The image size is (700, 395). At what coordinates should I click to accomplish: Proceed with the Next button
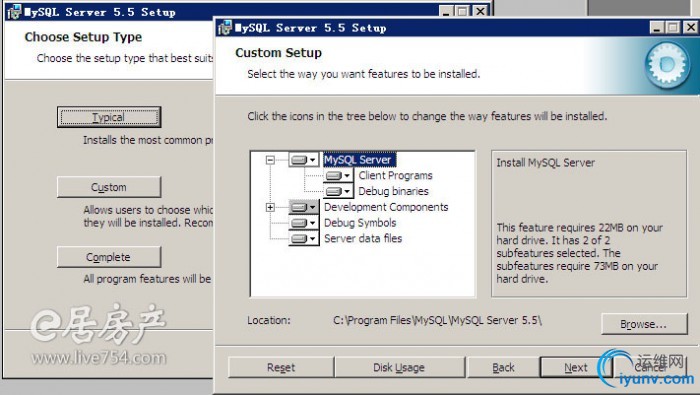pyautogui.click(x=575, y=367)
